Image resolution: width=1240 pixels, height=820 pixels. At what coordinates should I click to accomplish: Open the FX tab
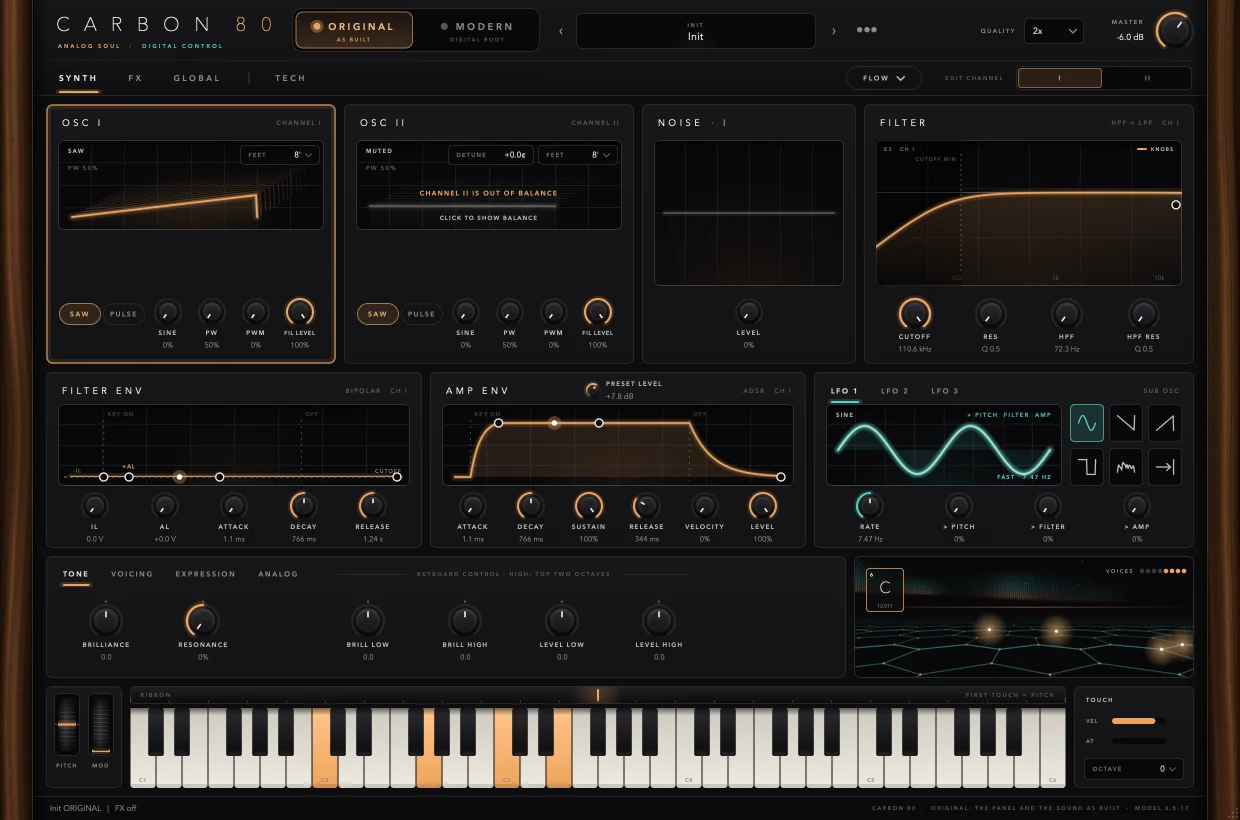tap(135, 78)
